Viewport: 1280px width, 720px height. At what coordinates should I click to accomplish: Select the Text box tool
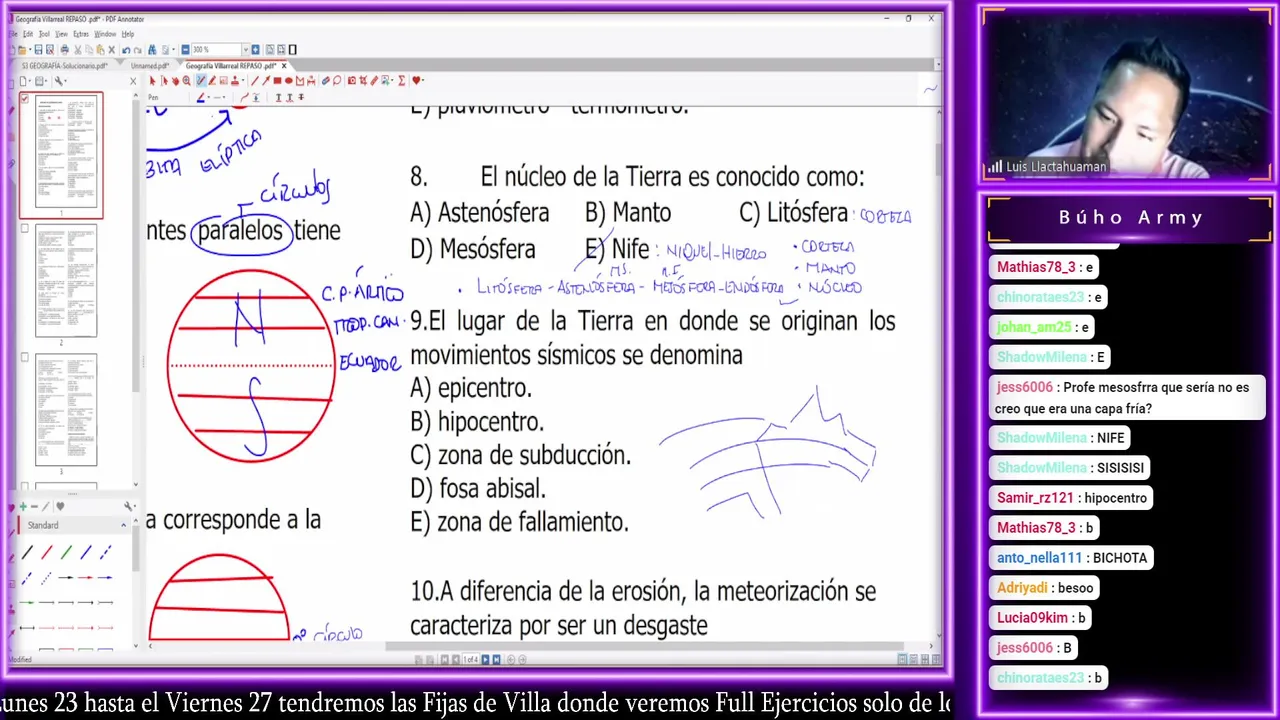coord(223,81)
